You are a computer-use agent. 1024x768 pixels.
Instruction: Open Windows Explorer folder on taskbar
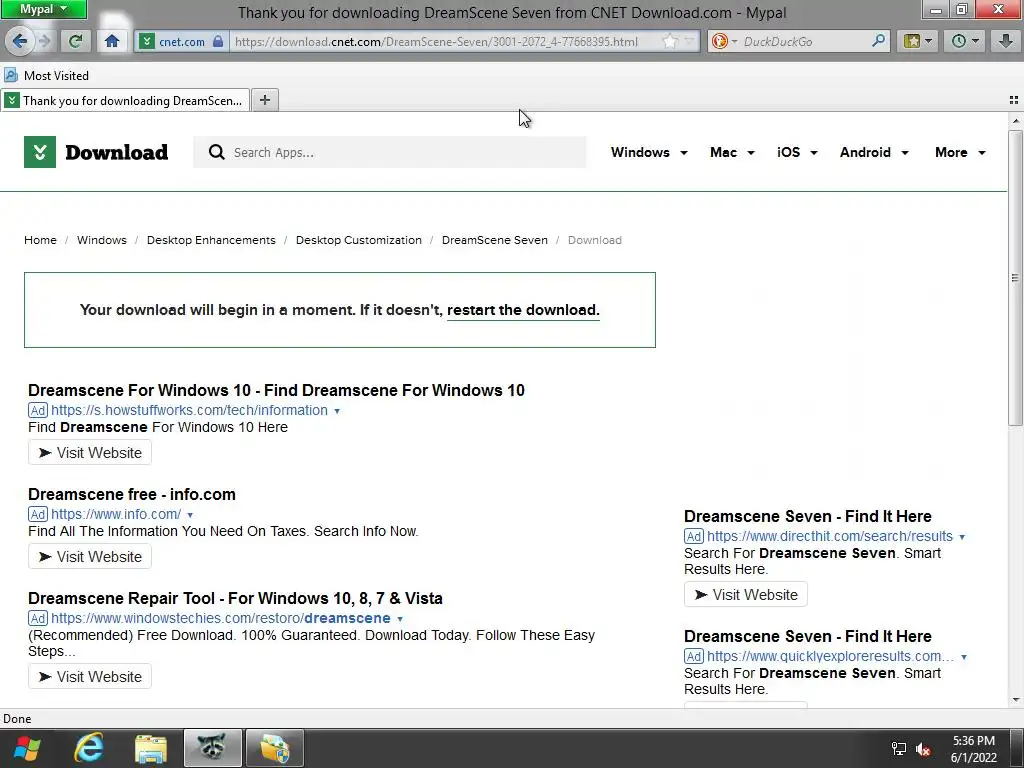[x=150, y=748]
